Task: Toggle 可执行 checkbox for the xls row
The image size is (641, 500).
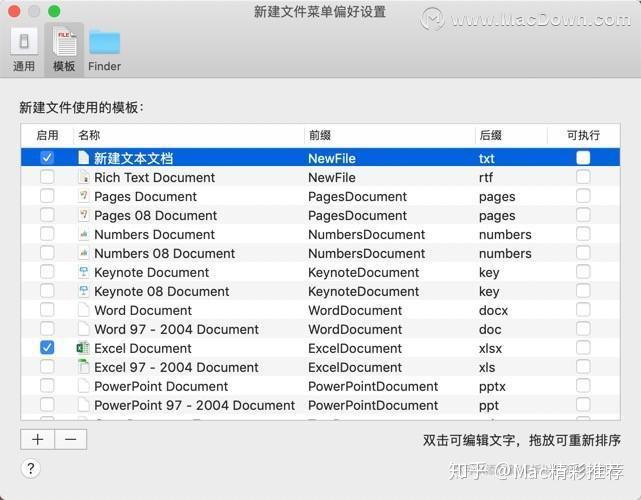Action: pos(583,367)
